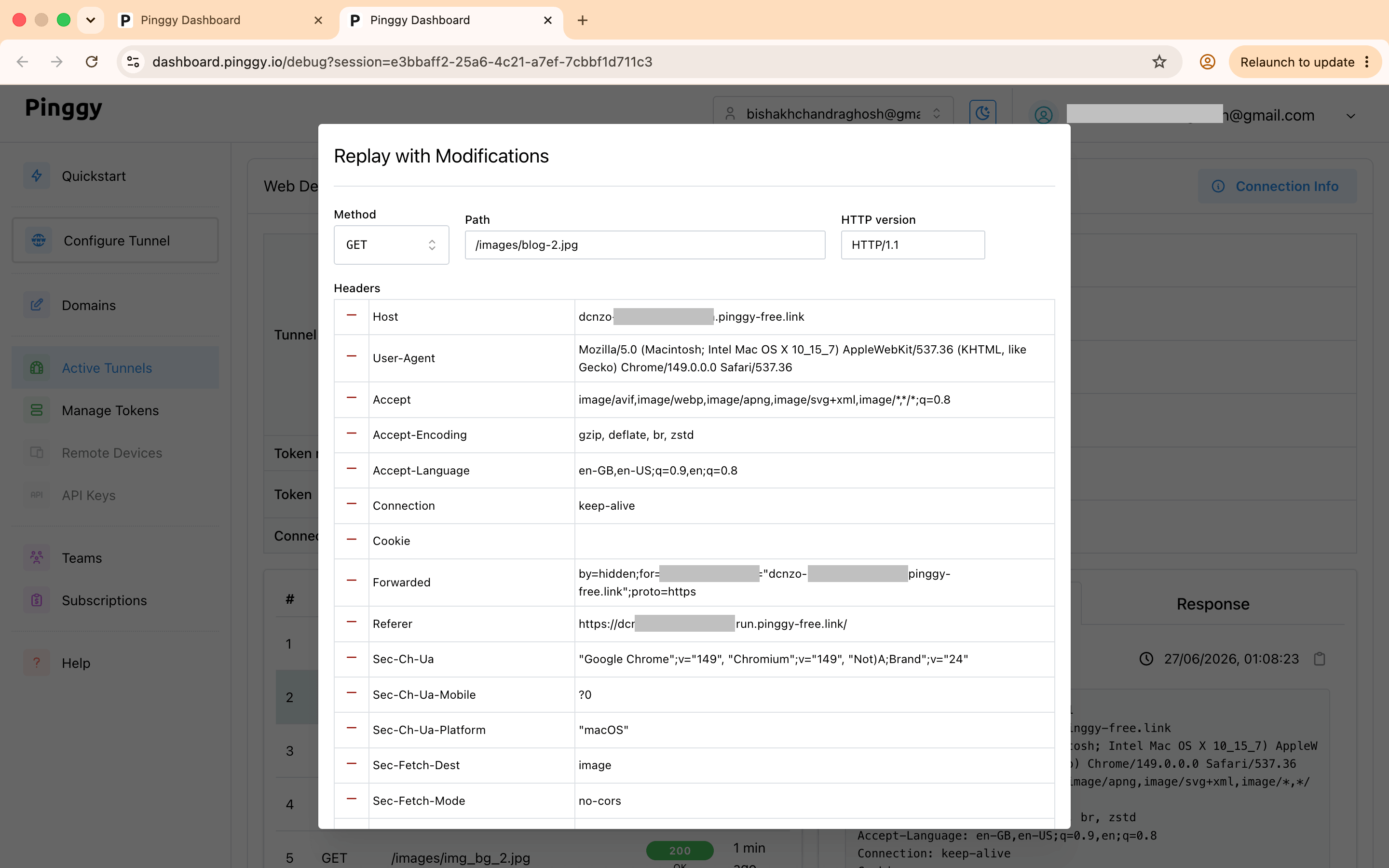Copy response via clipboard icon

tap(1320, 659)
